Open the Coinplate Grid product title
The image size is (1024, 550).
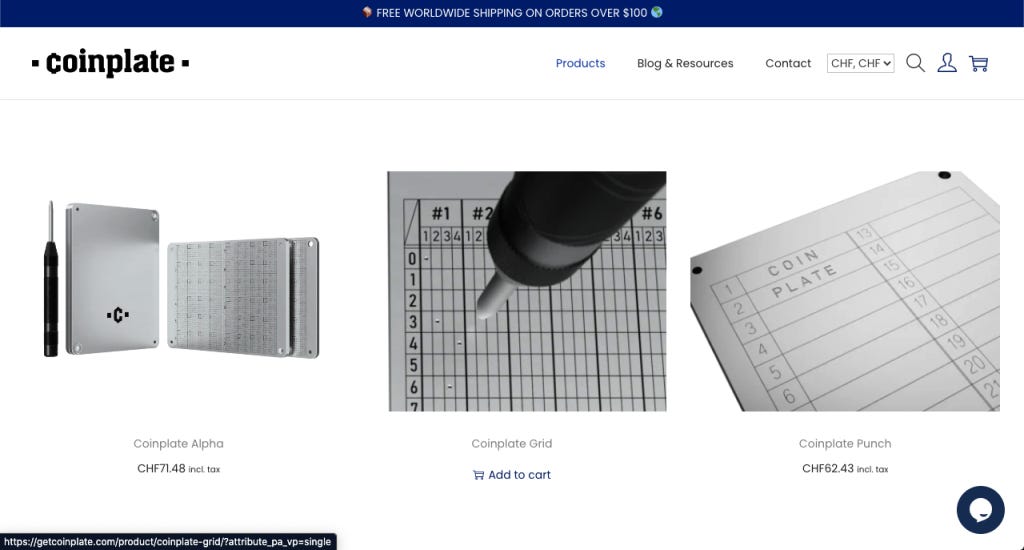pos(511,444)
